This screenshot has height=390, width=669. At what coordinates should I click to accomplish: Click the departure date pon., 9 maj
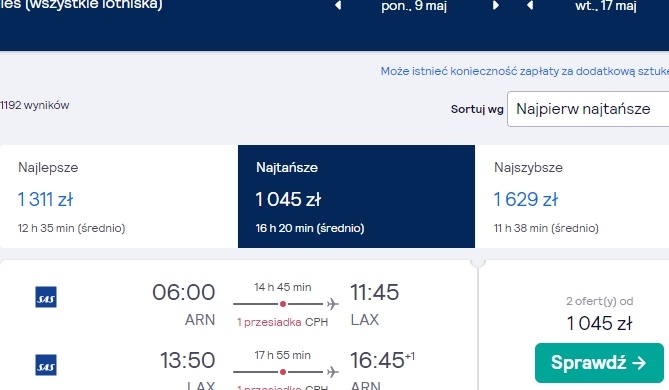414,6
